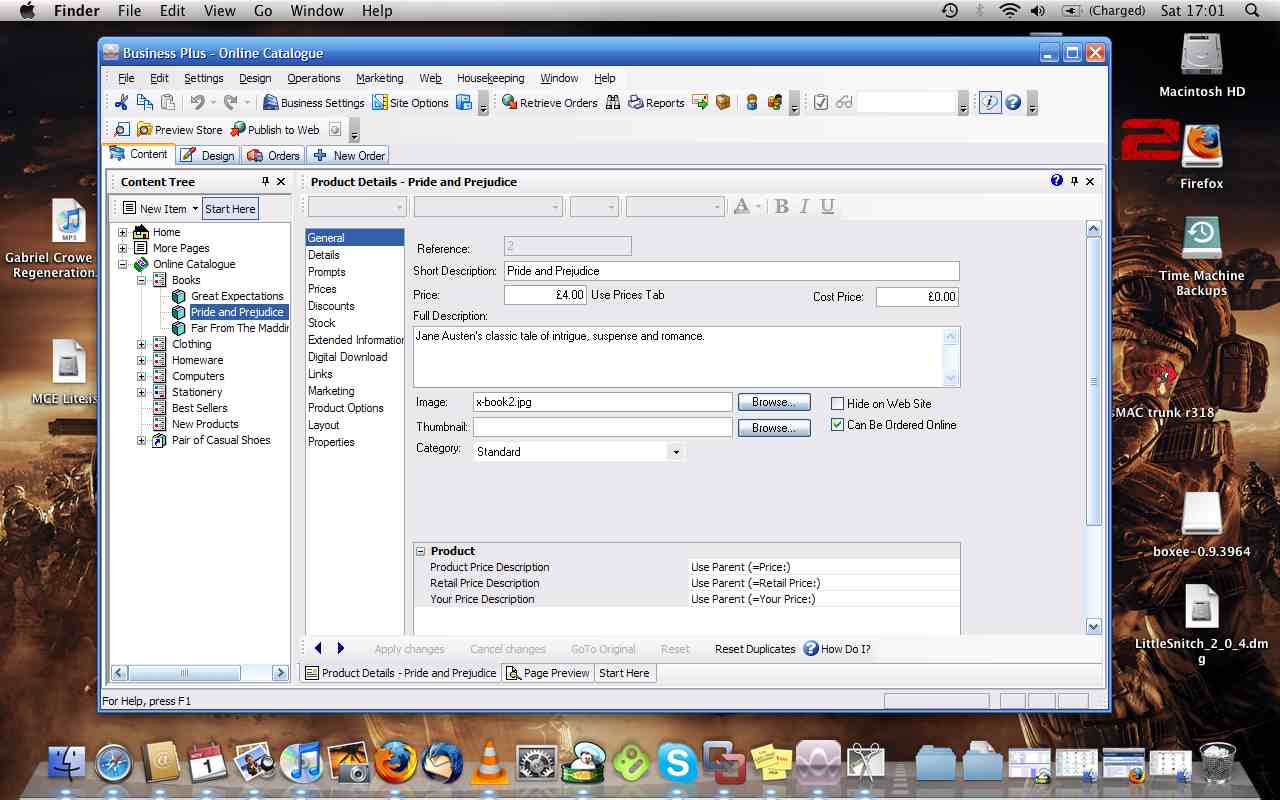Click Preview Store in the toolbar
This screenshot has height=800, width=1280.
click(x=179, y=129)
